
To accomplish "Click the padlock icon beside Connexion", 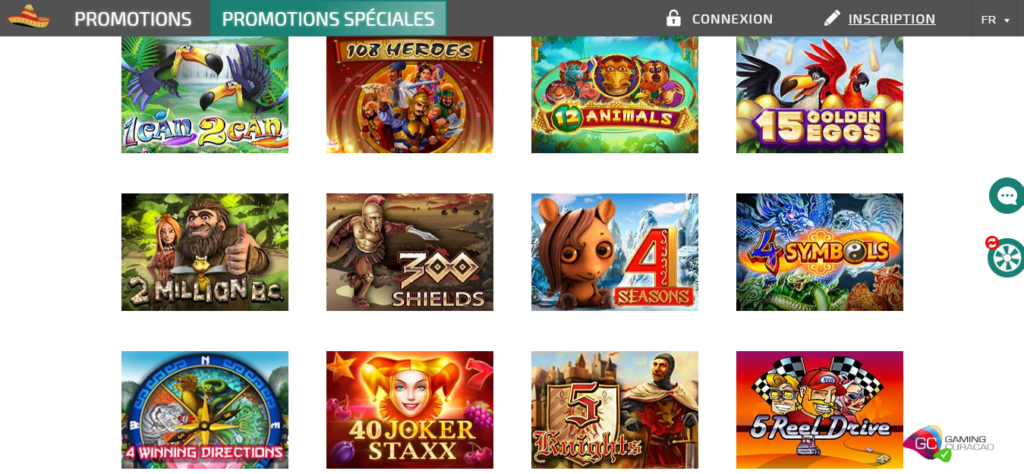I will click(x=673, y=18).
